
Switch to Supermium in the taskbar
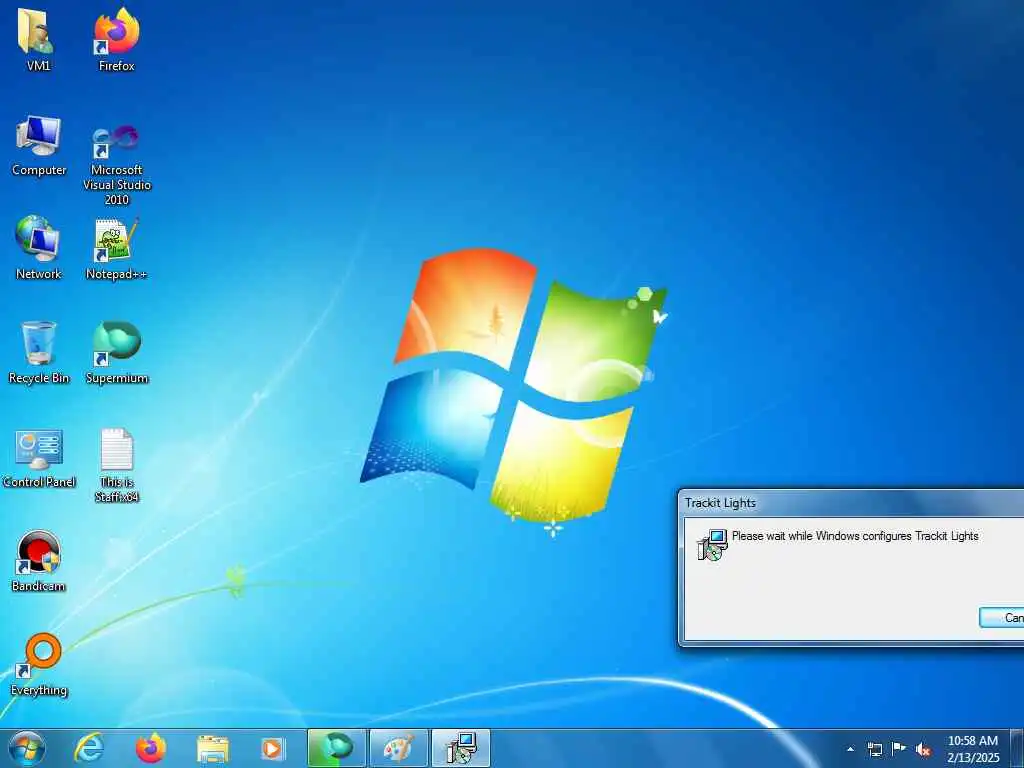(x=337, y=748)
